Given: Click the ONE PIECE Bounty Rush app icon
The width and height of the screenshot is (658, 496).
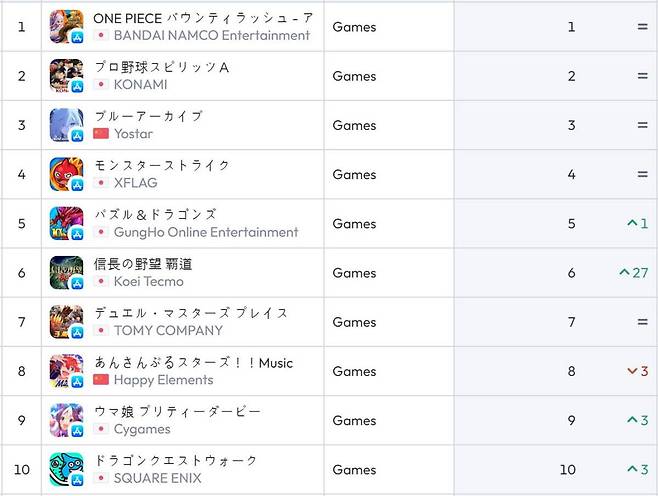Looking at the screenshot, I should coord(66,26).
